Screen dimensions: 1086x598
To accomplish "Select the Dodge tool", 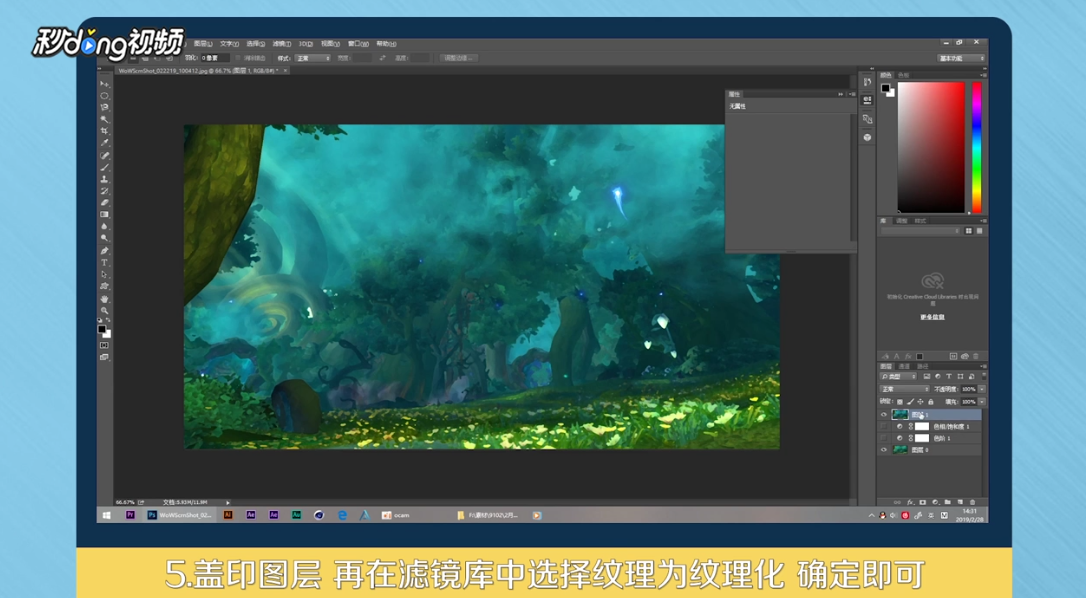I will [105, 238].
